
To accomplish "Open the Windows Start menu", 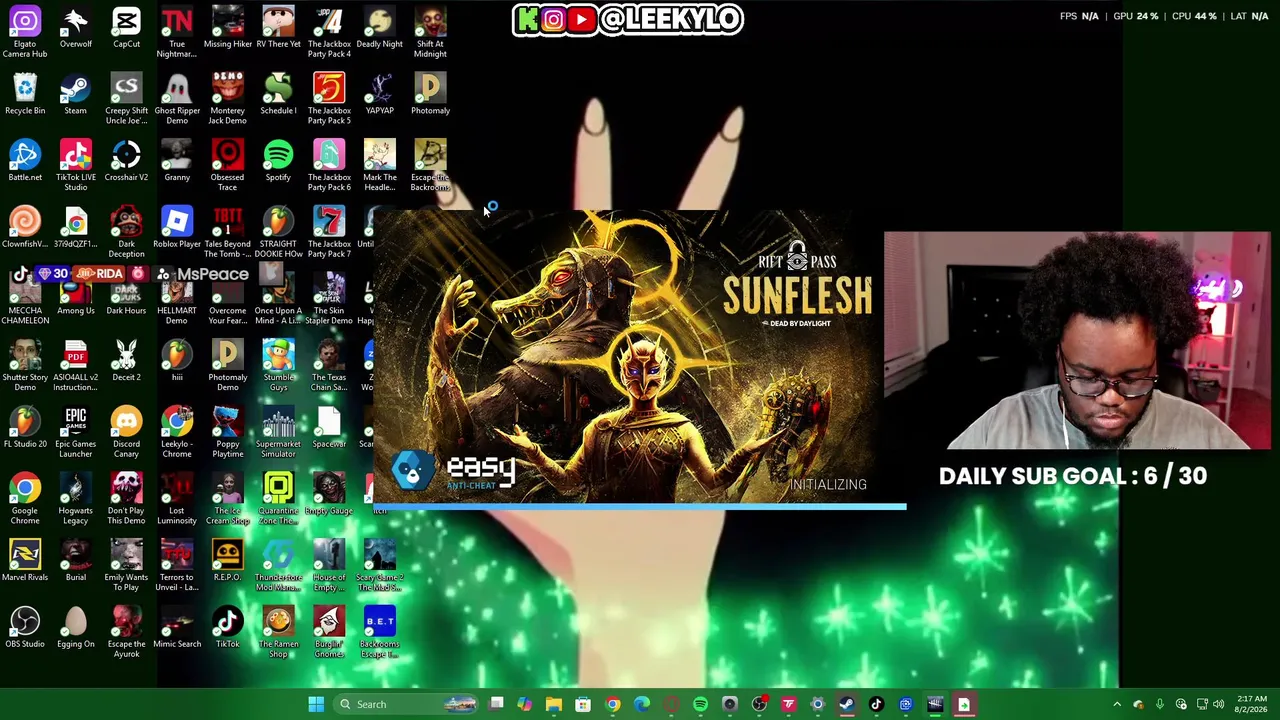I will (316, 704).
